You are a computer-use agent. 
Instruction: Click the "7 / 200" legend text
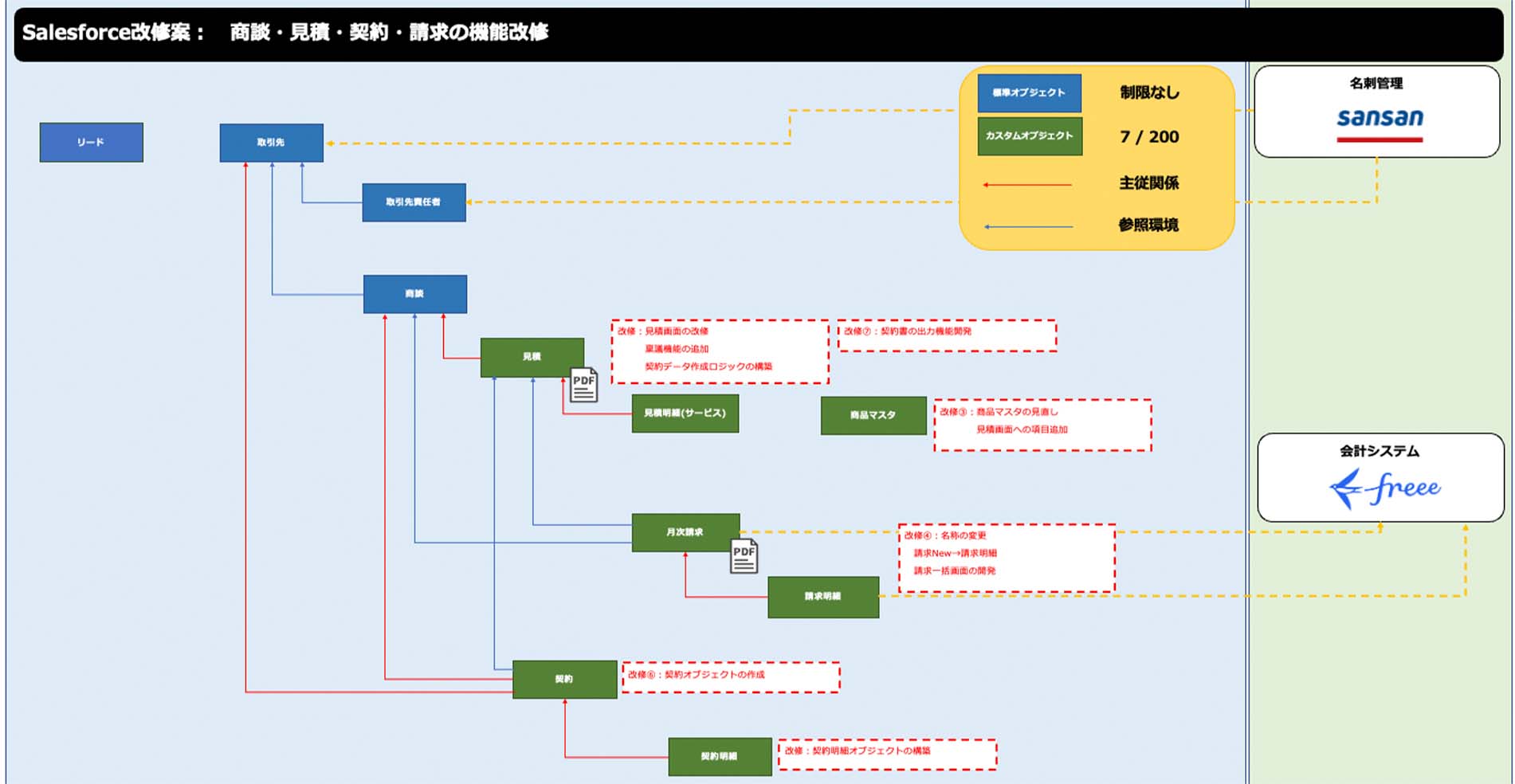[1149, 137]
